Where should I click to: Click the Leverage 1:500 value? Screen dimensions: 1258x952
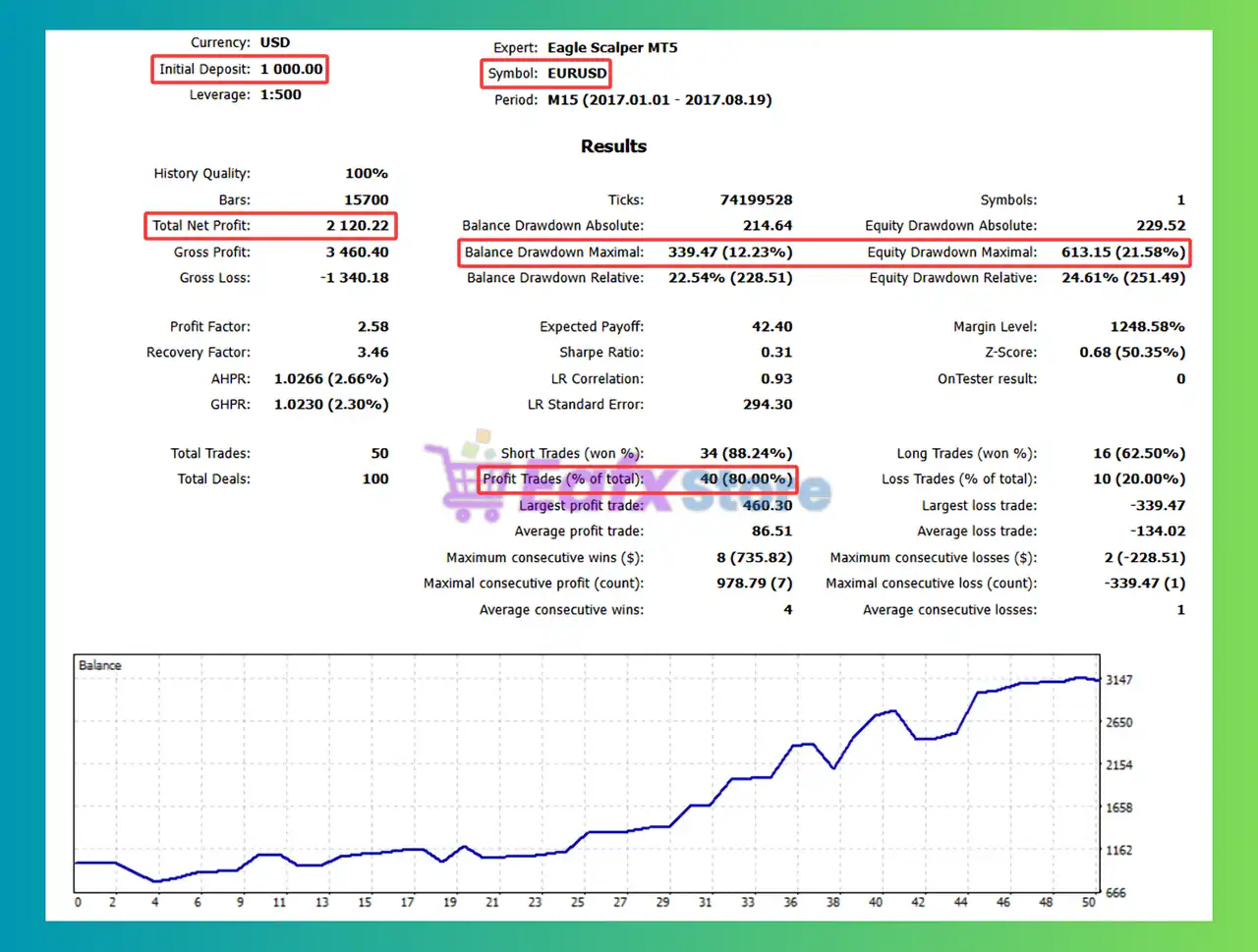pyautogui.click(x=280, y=95)
